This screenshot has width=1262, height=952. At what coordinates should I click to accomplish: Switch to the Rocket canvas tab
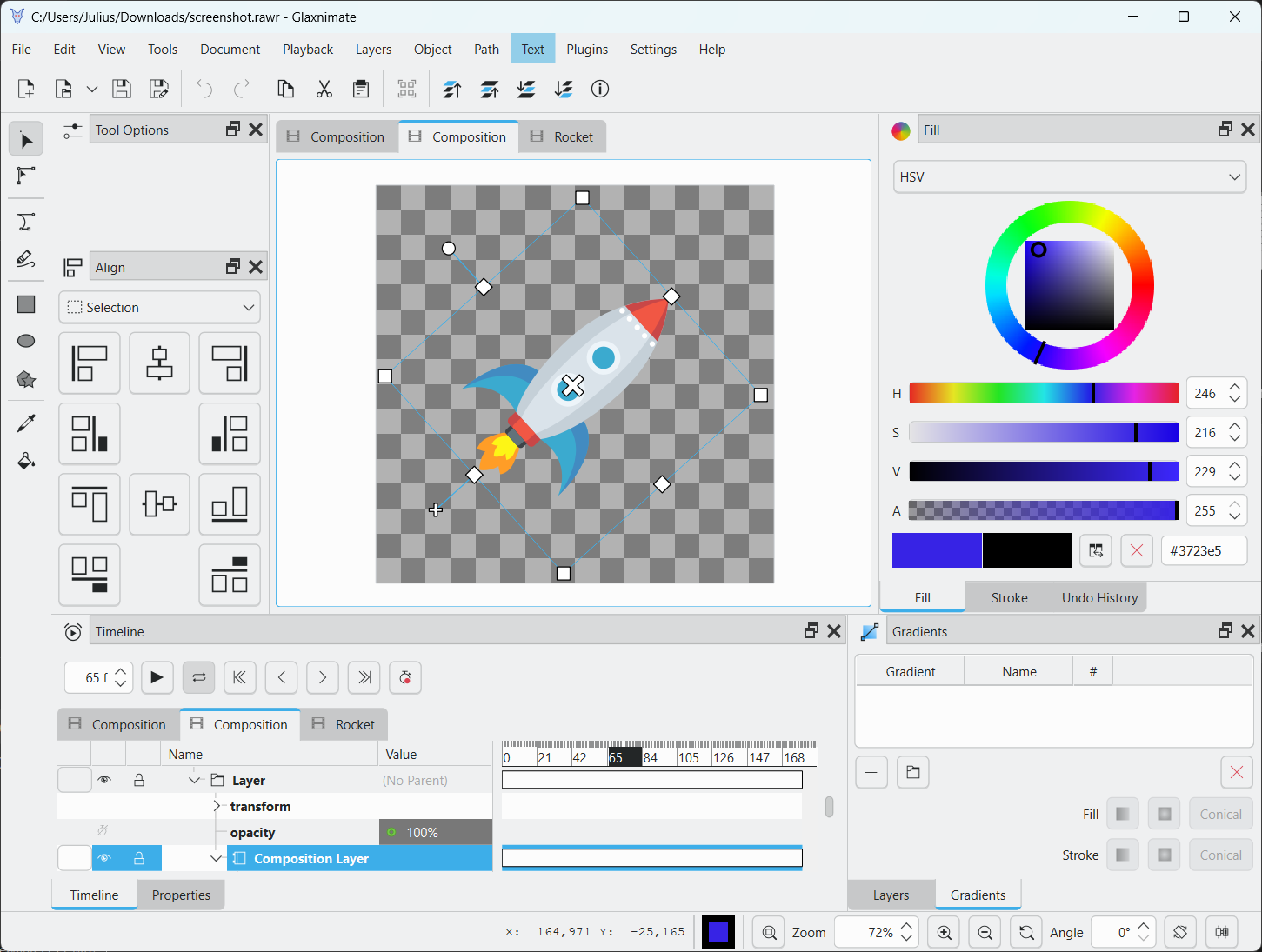tap(563, 137)
